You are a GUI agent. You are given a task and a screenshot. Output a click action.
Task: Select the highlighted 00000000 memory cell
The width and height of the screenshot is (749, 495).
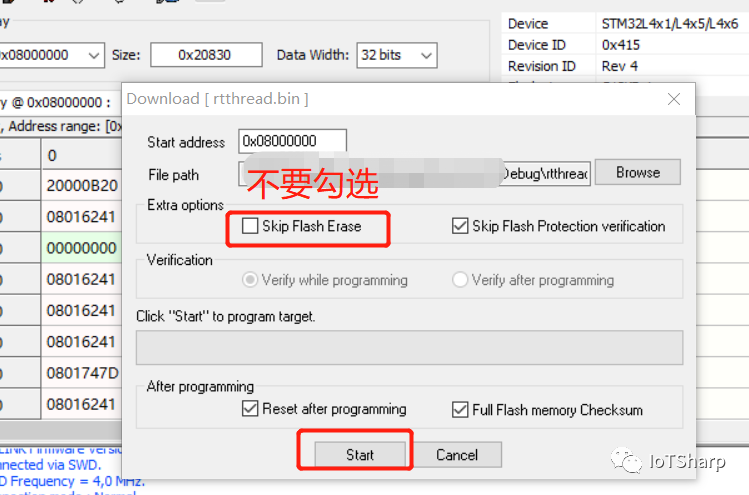[82, 248]
